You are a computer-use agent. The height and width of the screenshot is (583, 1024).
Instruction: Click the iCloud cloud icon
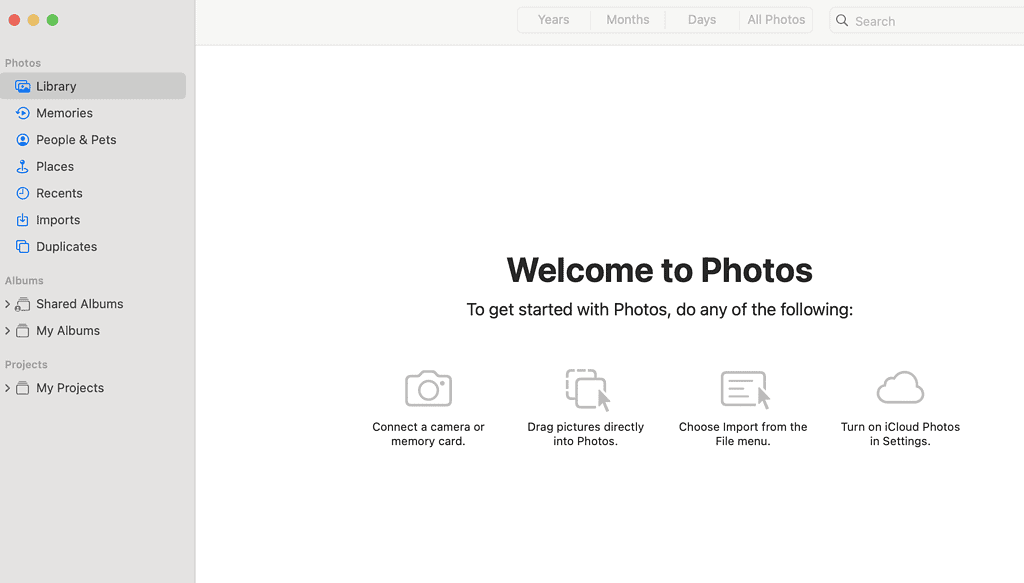pos(900,388)
